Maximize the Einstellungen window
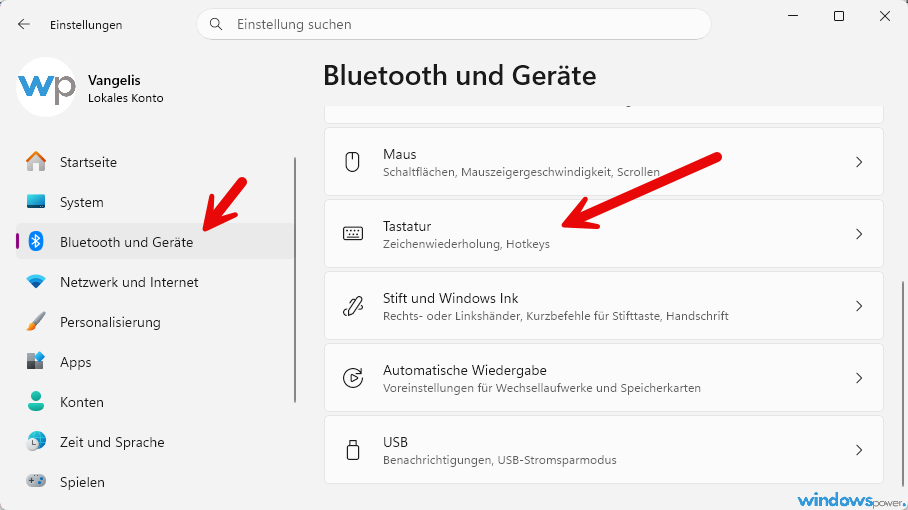The image size is (908, 510). click(x=839, y=16)
